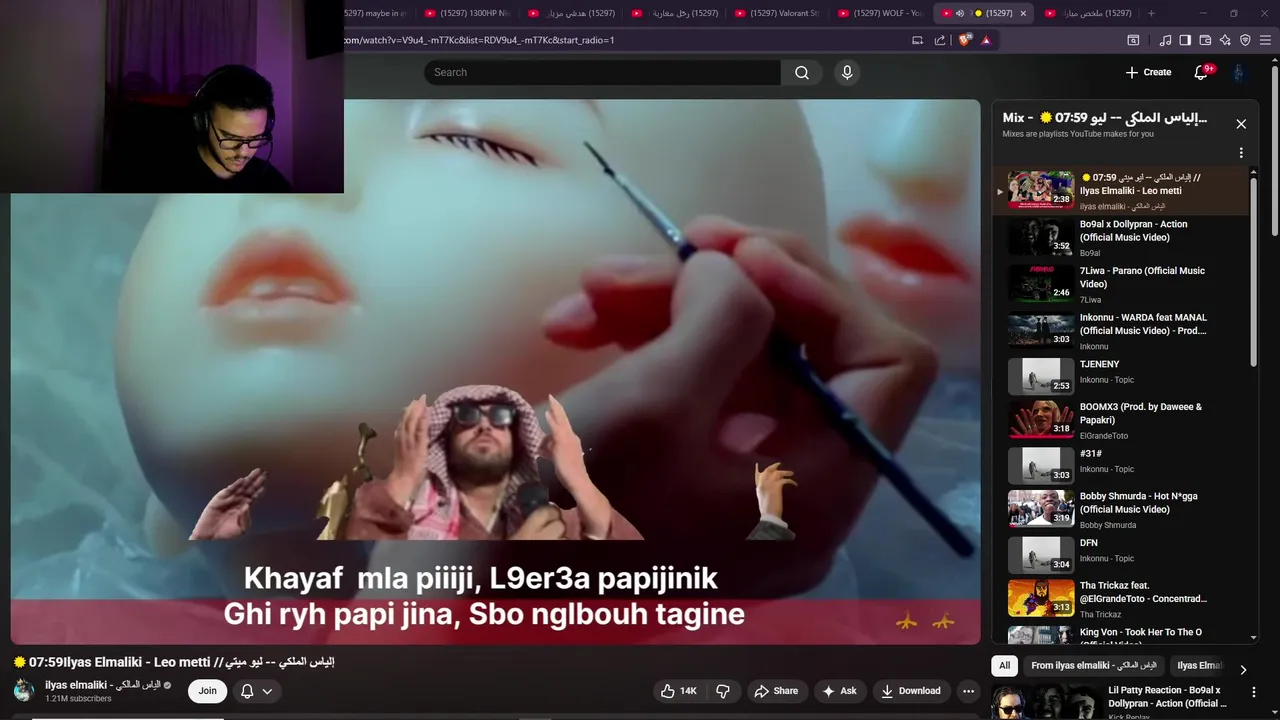Select the All filter chip

(1005, 666)
